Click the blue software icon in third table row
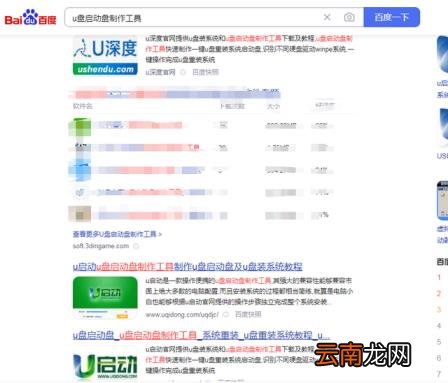Viewport: 448px width, 383px height. 80,170
